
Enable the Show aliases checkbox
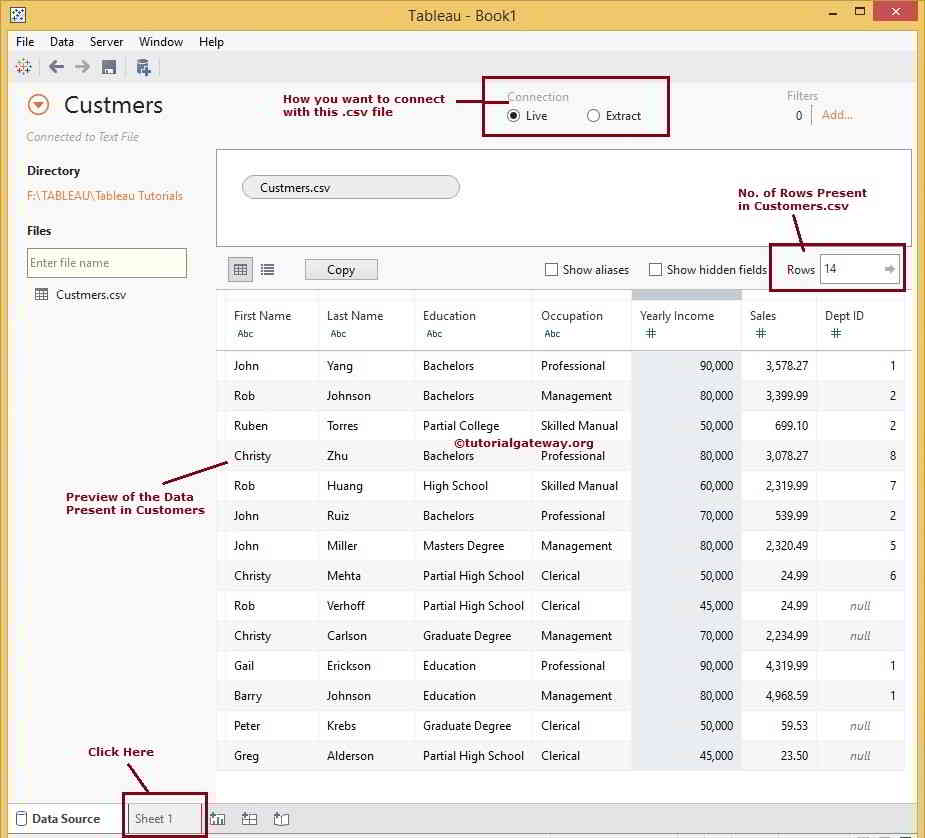pyautogui.click(x=551, y=270)
